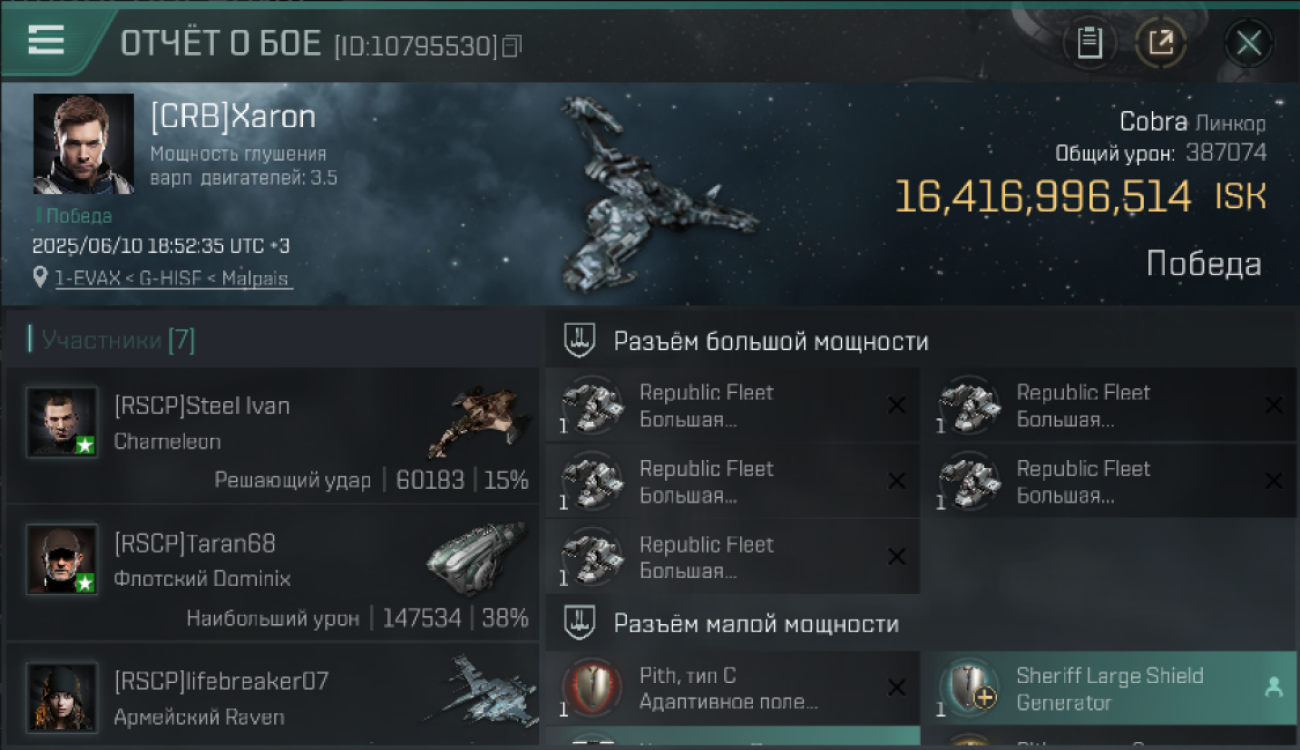Copy the battle report ID icon
1300x750 pixels.
pyautogui.click(x=512, y=46)
